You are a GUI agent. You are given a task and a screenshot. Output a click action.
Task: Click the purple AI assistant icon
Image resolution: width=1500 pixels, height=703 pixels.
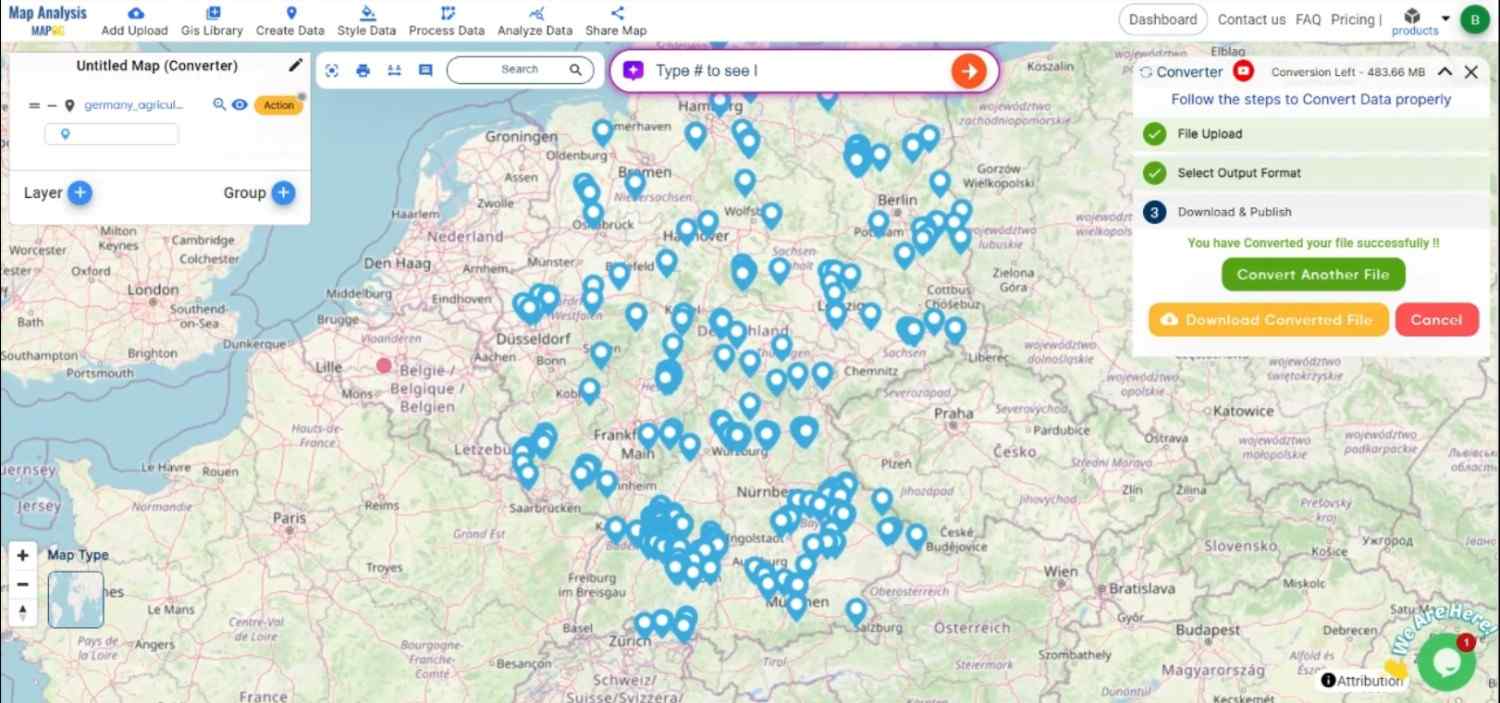coord(633,71)
